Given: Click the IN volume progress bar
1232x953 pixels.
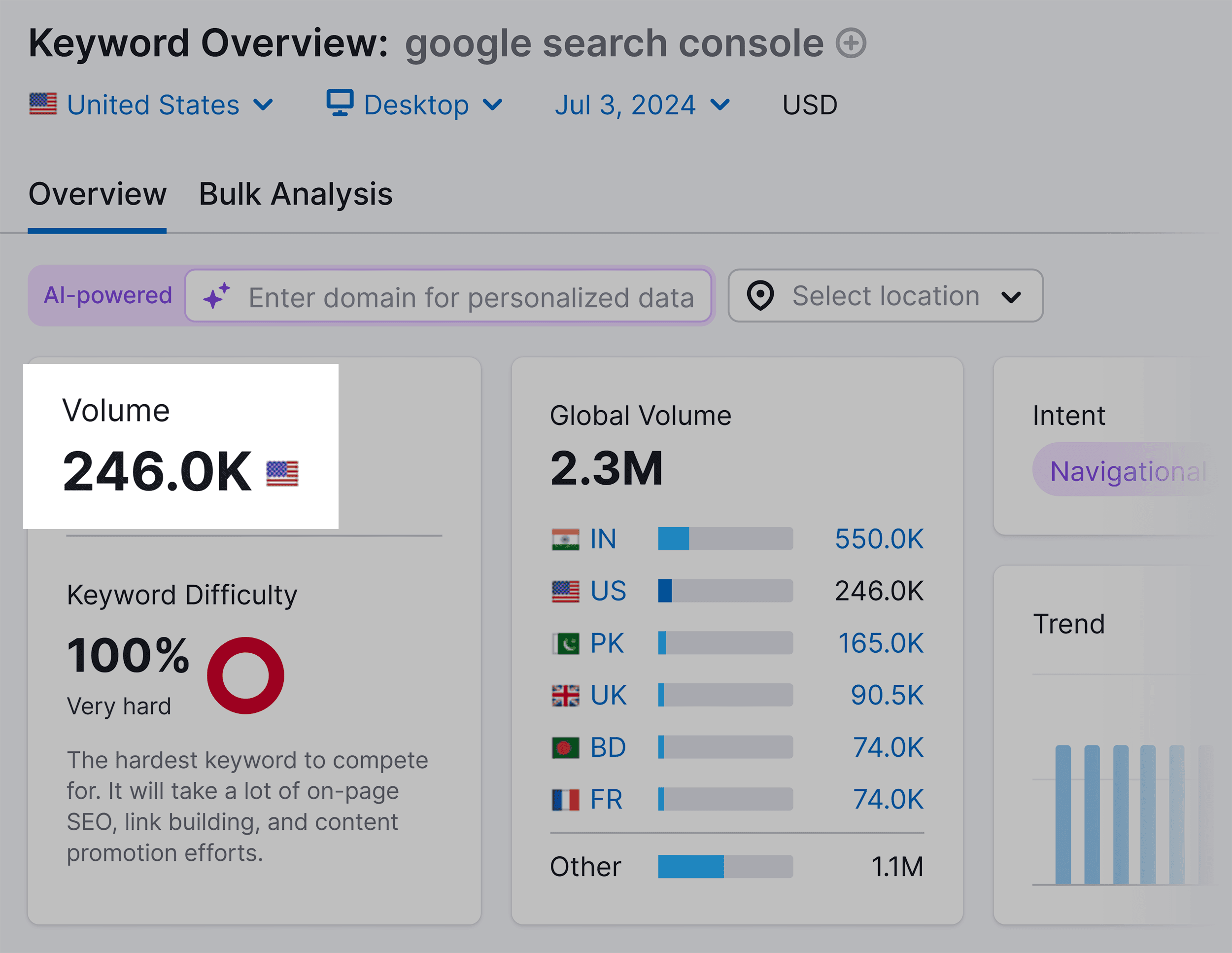Looking at the screenshot, I should [725, 539].
